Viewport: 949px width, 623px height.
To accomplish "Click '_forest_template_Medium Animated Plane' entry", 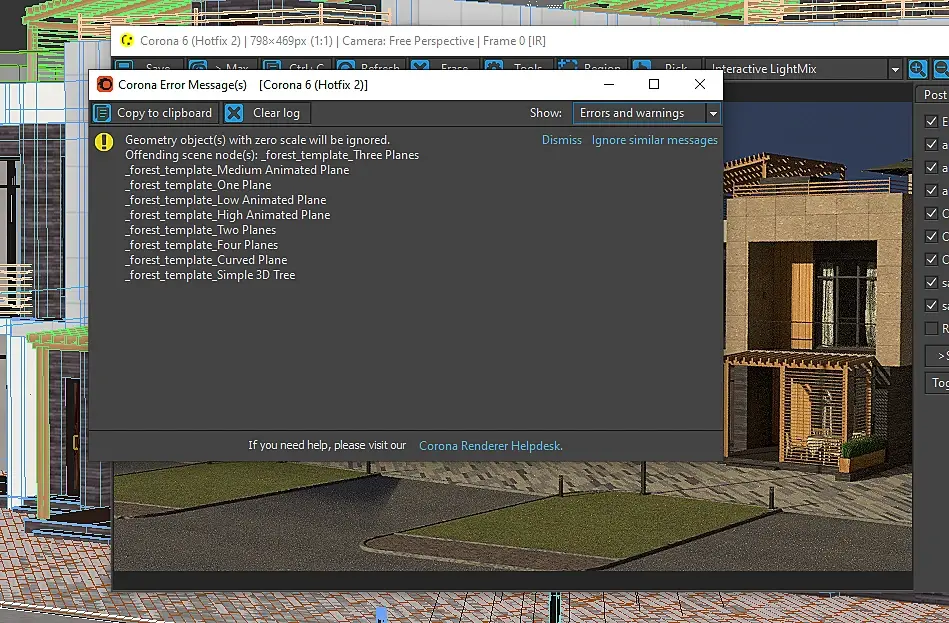I will pyautogui.click(x=237, y=170).
